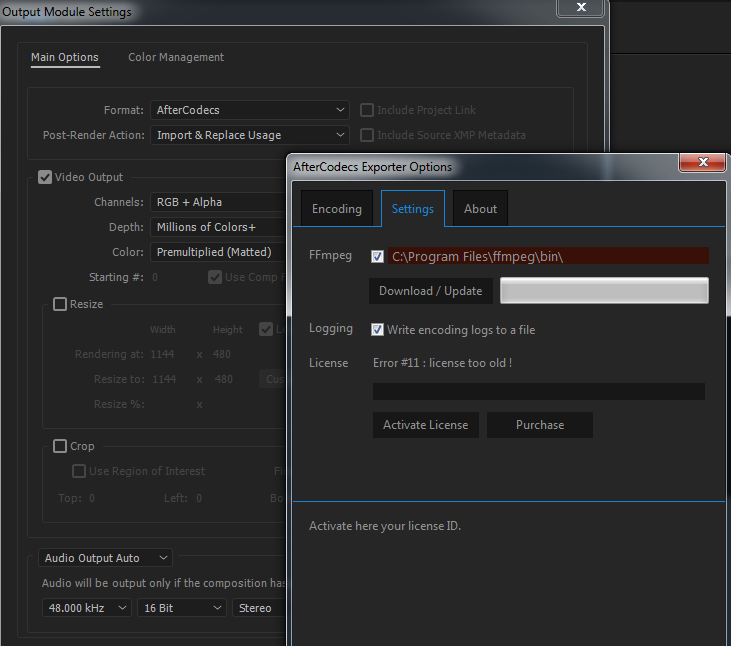Click the Starting # value field
Viewport: 731px width, 646px height.
coord(155,277)
